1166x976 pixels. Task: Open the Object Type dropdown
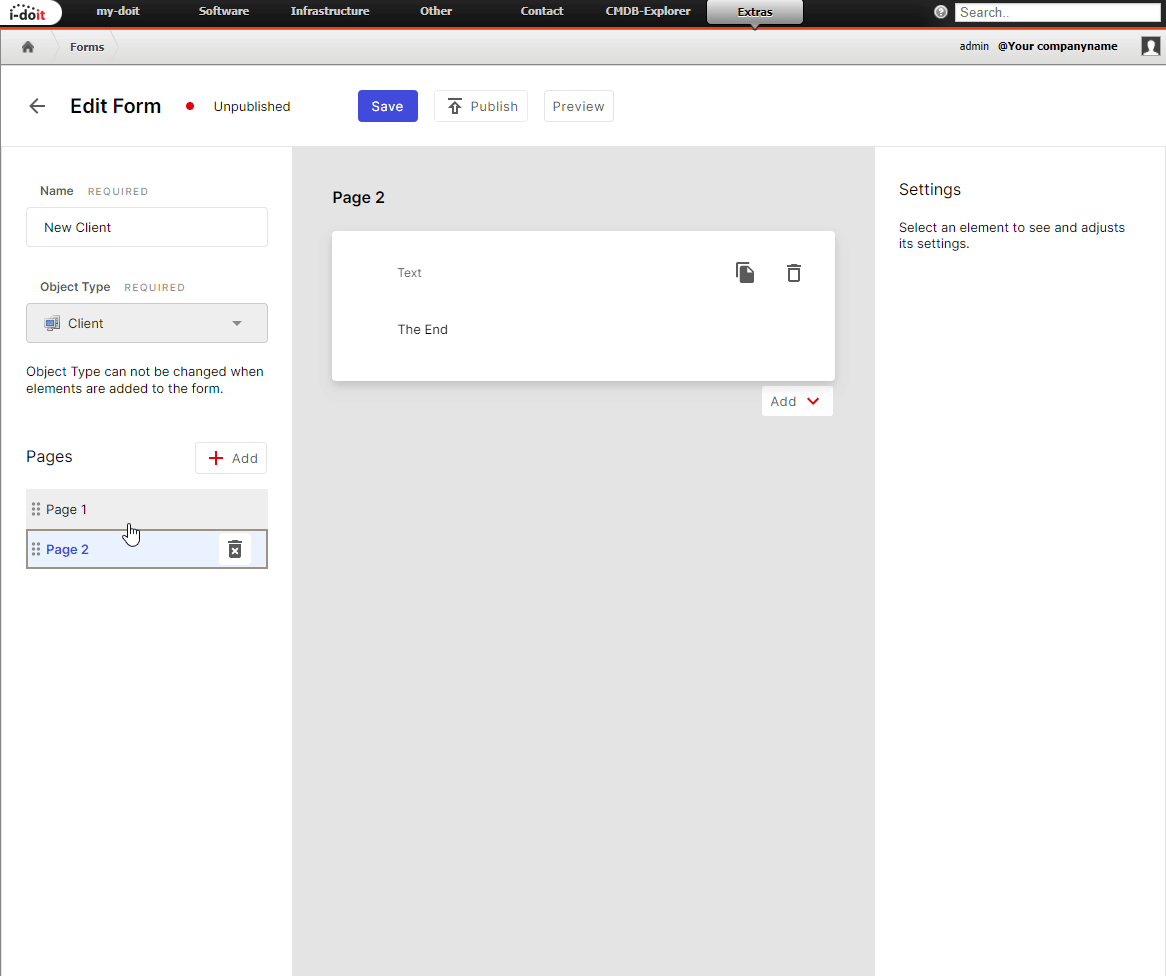tap(147, 323)
